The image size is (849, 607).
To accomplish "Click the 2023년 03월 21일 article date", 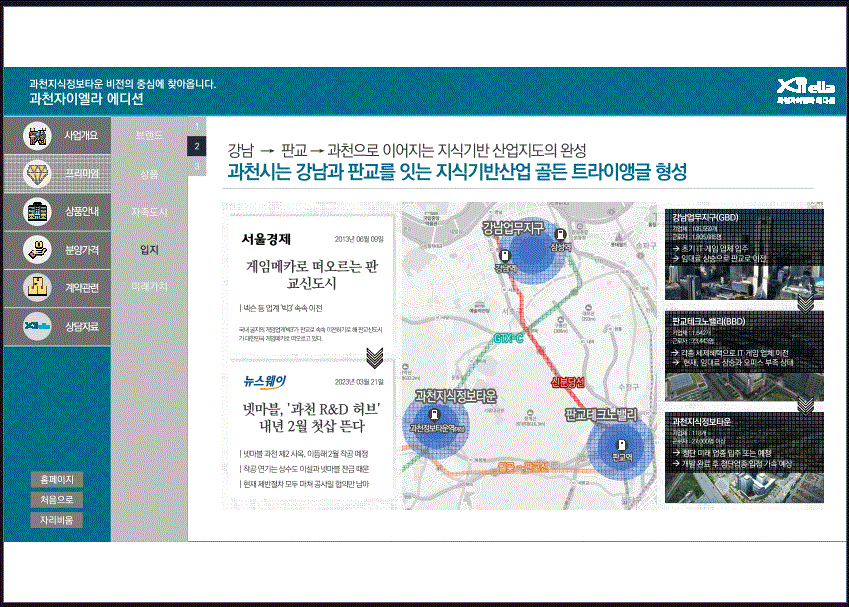I will 358,382.
